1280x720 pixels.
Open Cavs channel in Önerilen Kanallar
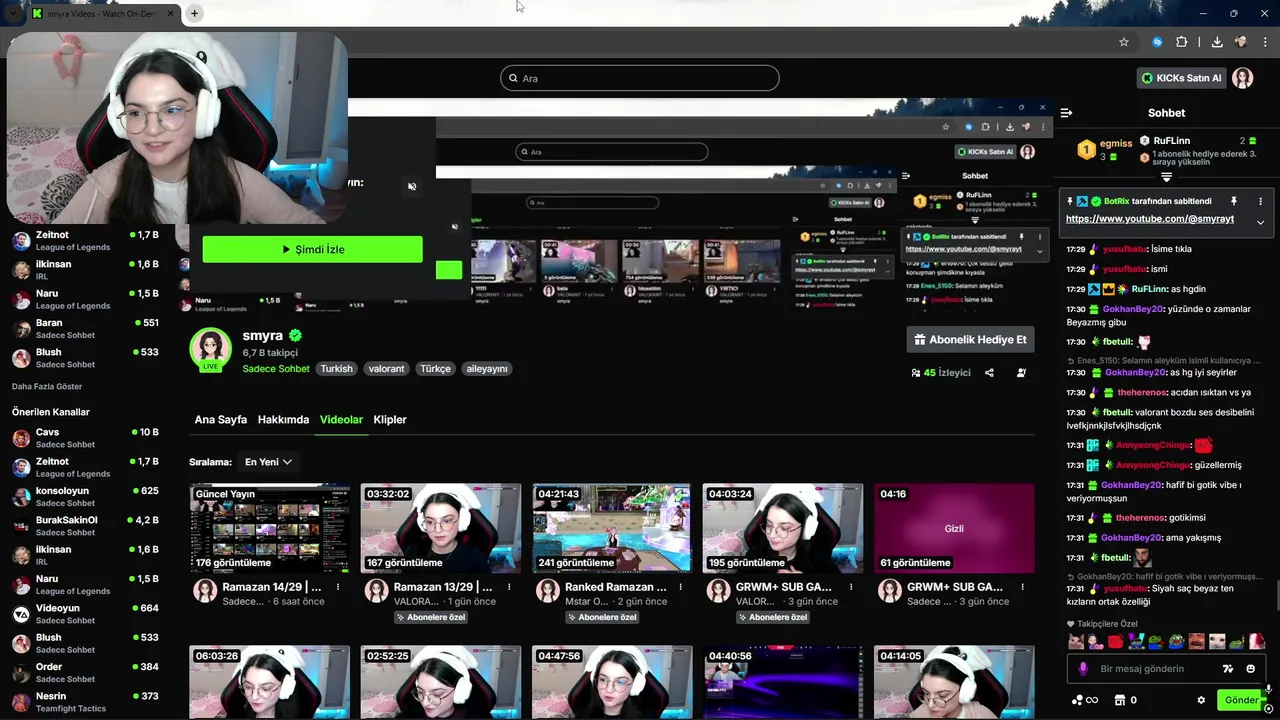85,438
